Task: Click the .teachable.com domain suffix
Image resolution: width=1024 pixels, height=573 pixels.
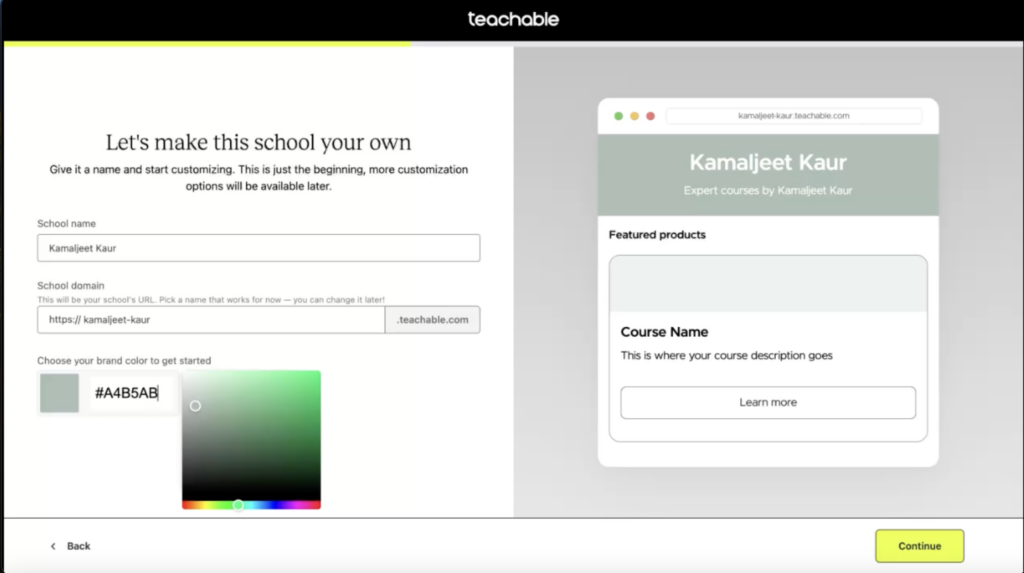Action: (432, 319)
